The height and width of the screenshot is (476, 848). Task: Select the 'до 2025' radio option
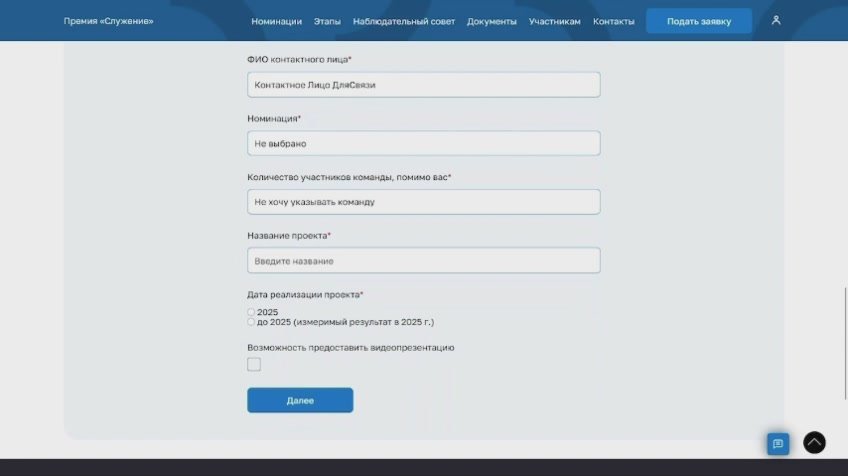251,322
